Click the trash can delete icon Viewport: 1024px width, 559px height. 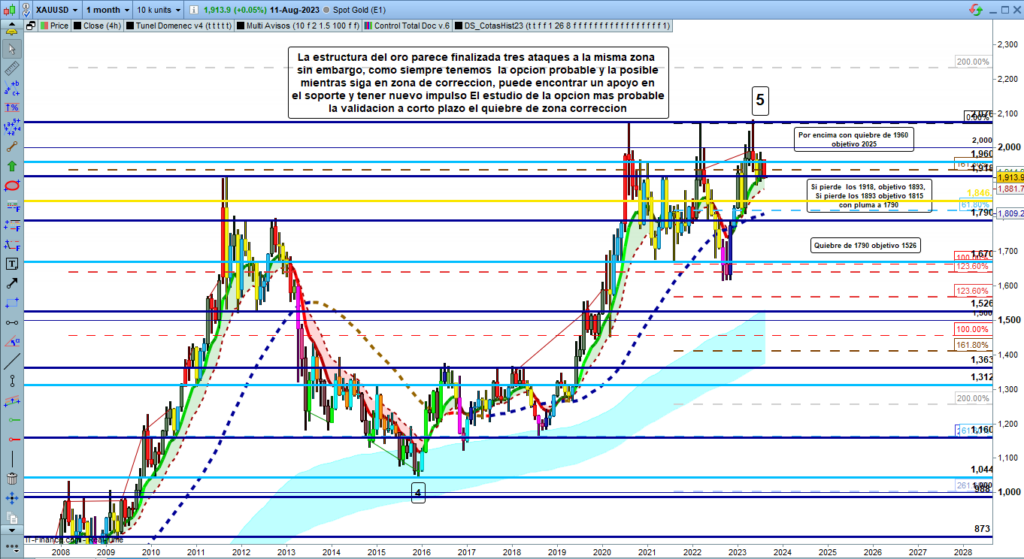click(13, 478)
